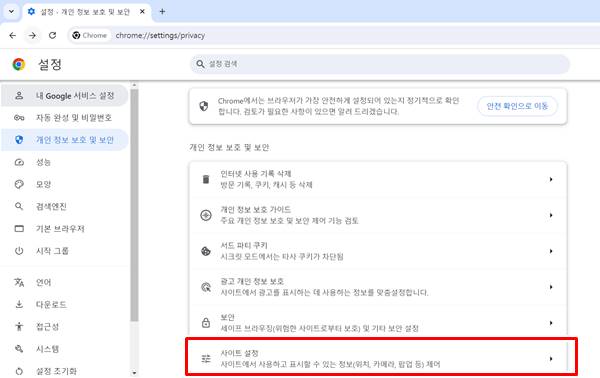Click the browser forward arrow

33,36
